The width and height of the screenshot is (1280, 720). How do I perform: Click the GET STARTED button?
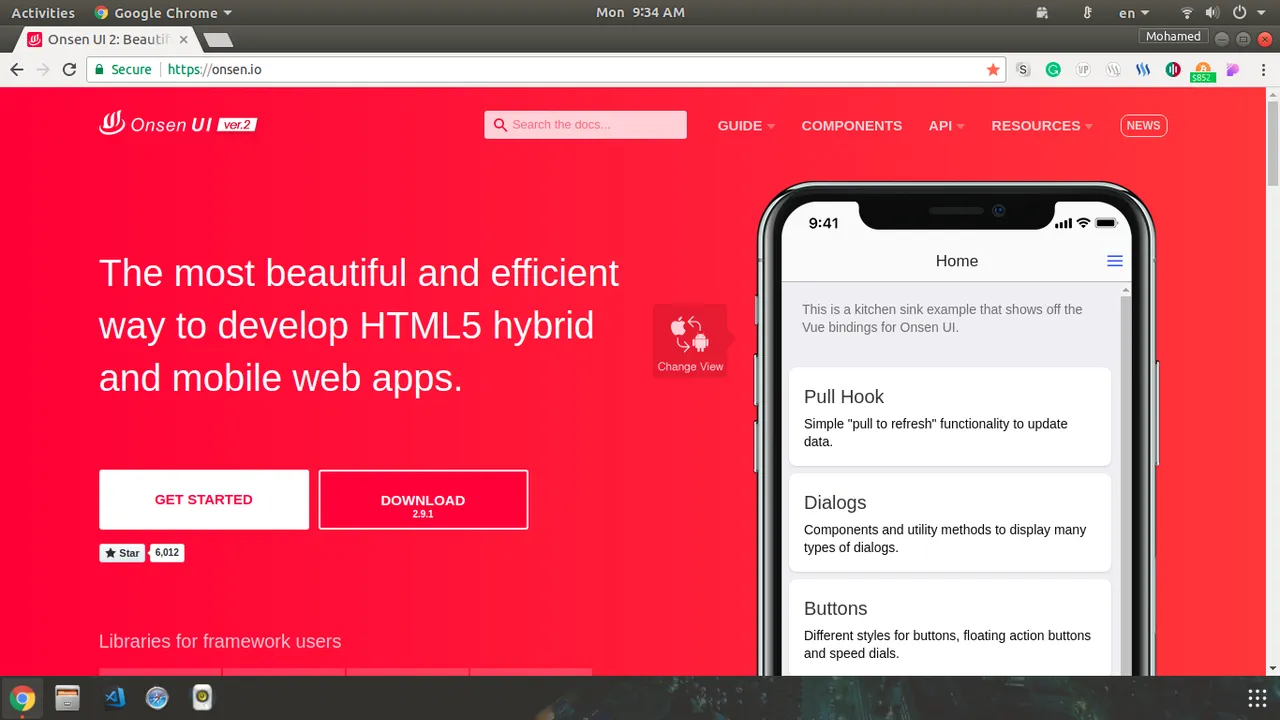[204, 499]
